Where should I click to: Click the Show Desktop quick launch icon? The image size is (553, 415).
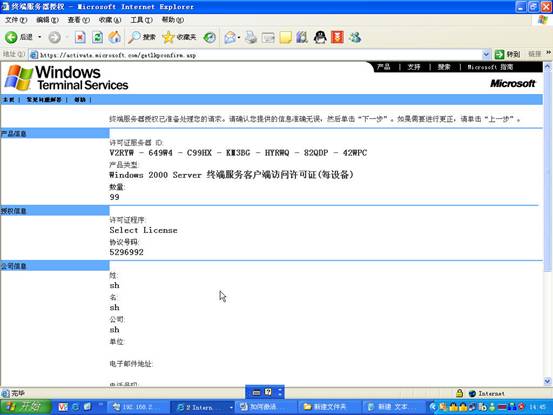(x=87, y=407)
